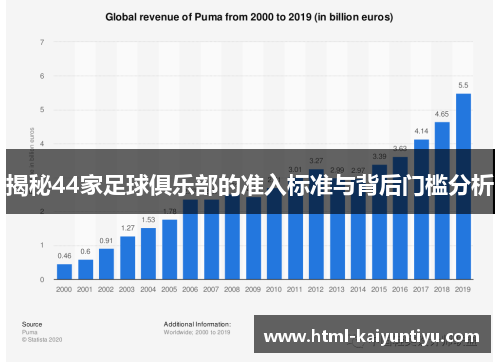Click the 1.78 value label
This screenshot has height=362, width=500.
click(170, 211)
